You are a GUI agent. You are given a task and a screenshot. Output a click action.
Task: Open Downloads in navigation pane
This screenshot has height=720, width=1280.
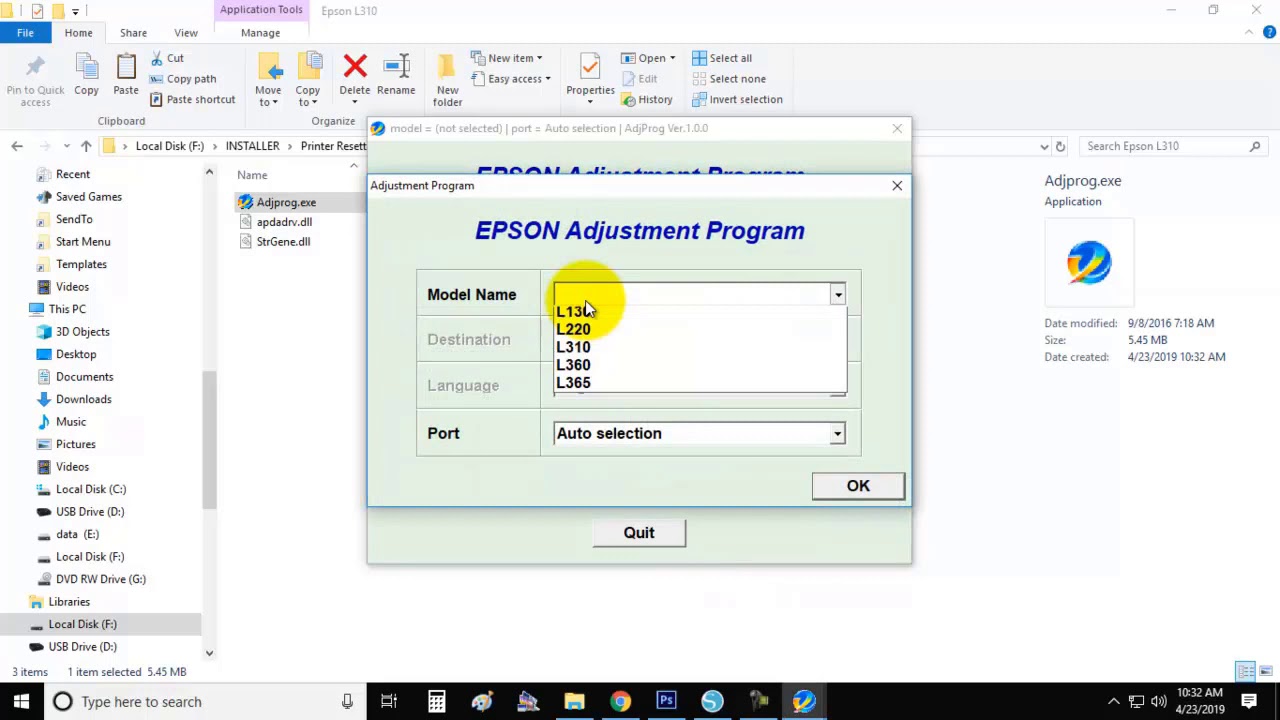84,399
